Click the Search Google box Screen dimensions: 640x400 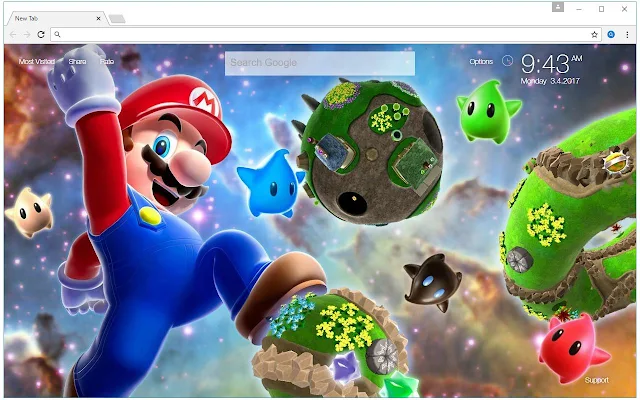tap(320, 63)
